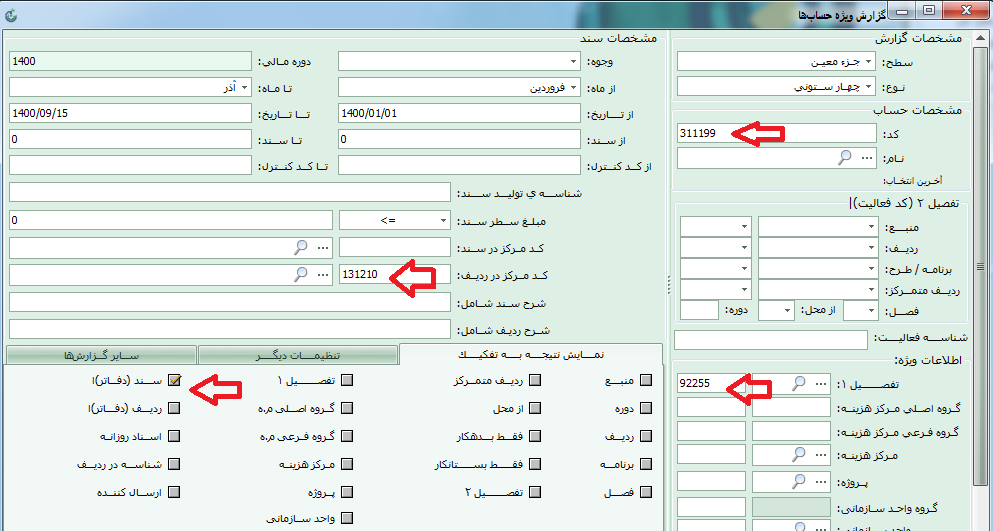993x531 pixels.
Task: Check the تفصیل ۱ breakdown checkbox
Action: coord(346,380)
